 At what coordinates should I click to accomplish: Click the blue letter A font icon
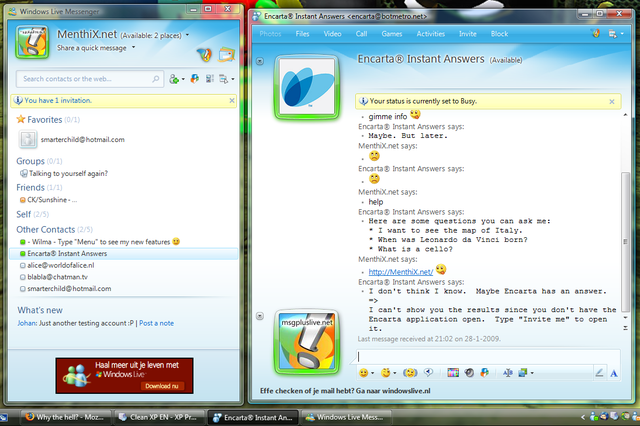click(x=613, y=373)
